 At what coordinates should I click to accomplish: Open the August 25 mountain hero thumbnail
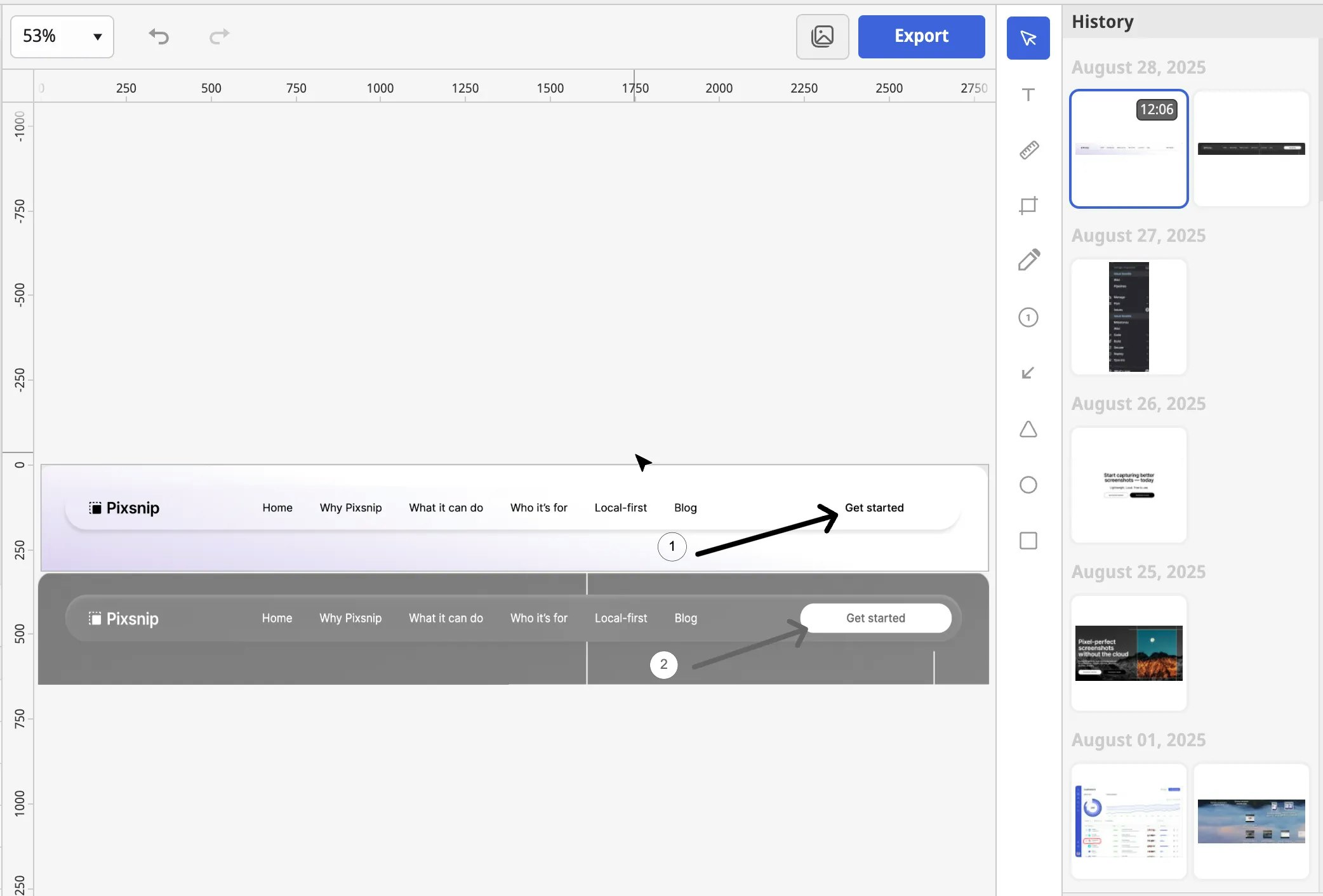(1128, 653)
